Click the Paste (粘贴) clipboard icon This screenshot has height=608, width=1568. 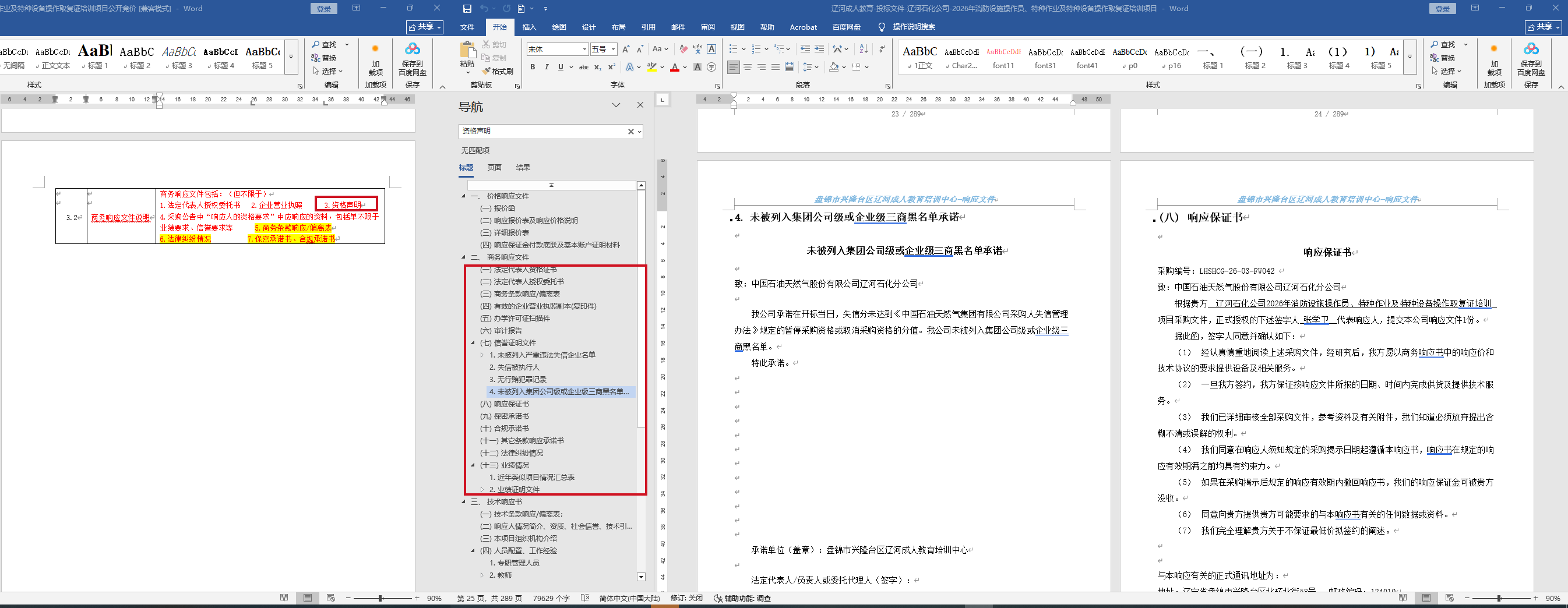pyautogui.click(x=467, y=50)
